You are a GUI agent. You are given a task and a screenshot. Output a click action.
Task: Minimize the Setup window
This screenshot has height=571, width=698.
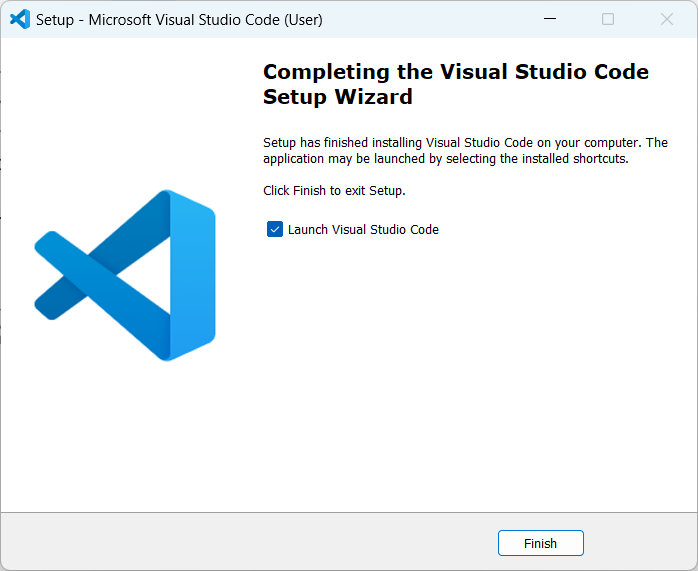(x=549, y=19)
